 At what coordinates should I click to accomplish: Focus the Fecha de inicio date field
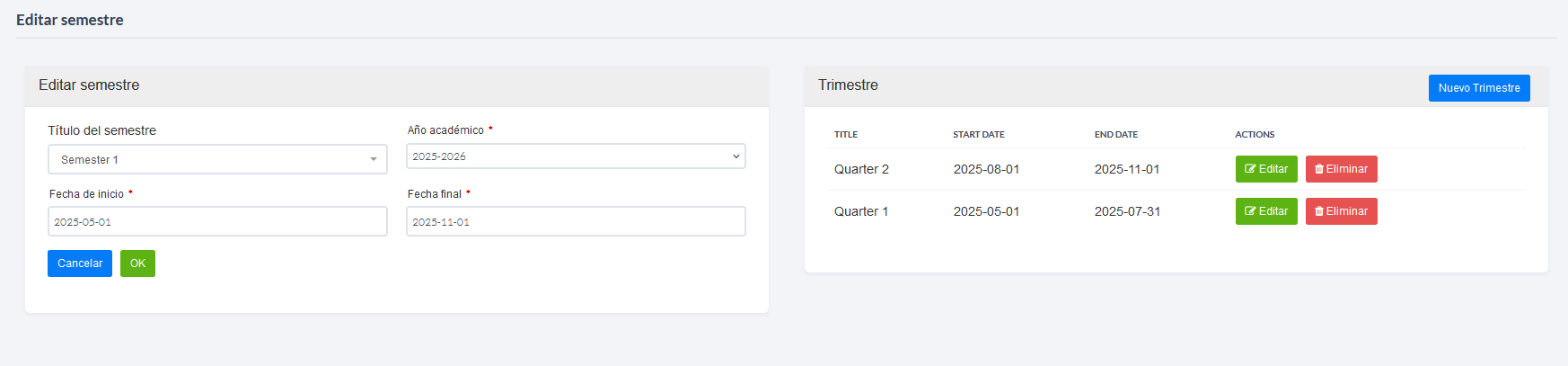click(217, 221)
